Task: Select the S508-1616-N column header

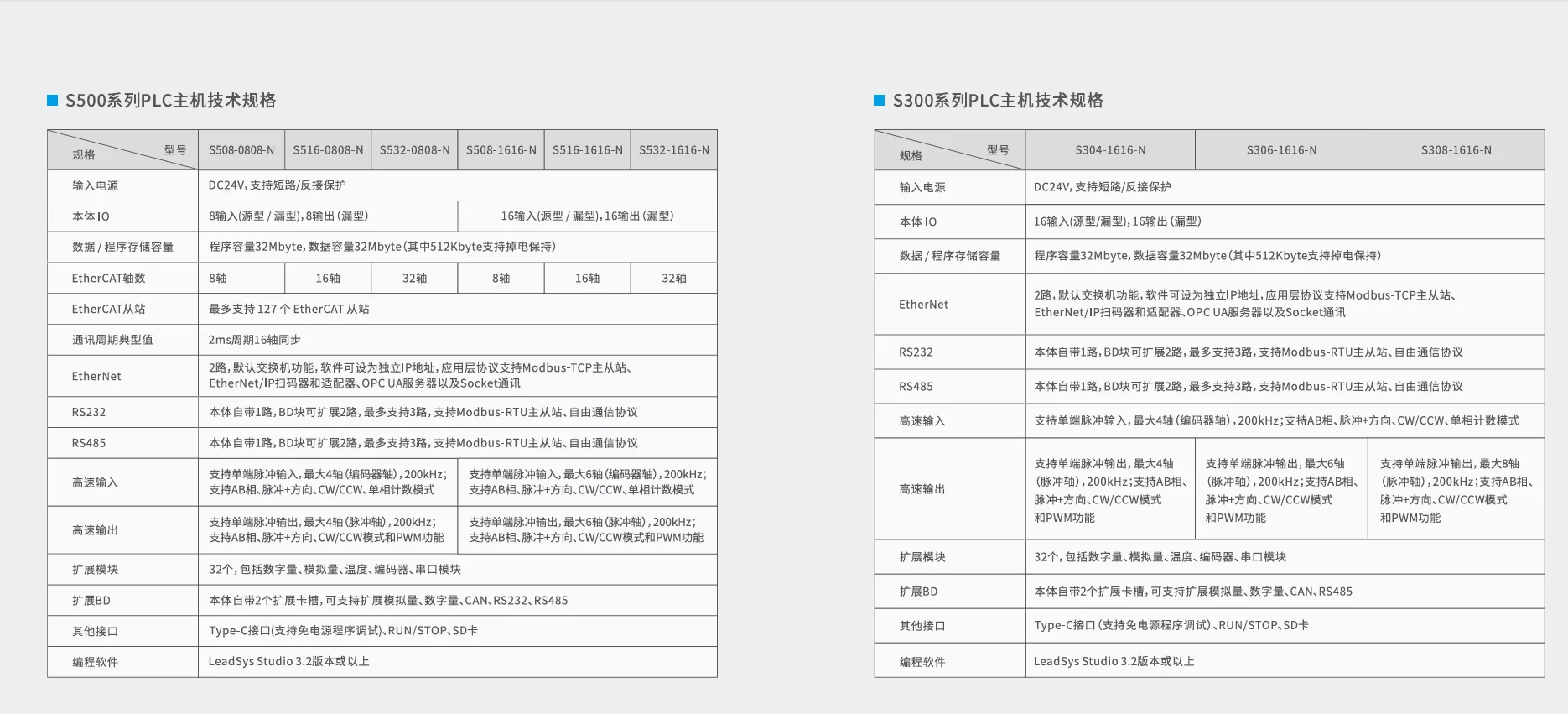Action: [x=501, y=150]
